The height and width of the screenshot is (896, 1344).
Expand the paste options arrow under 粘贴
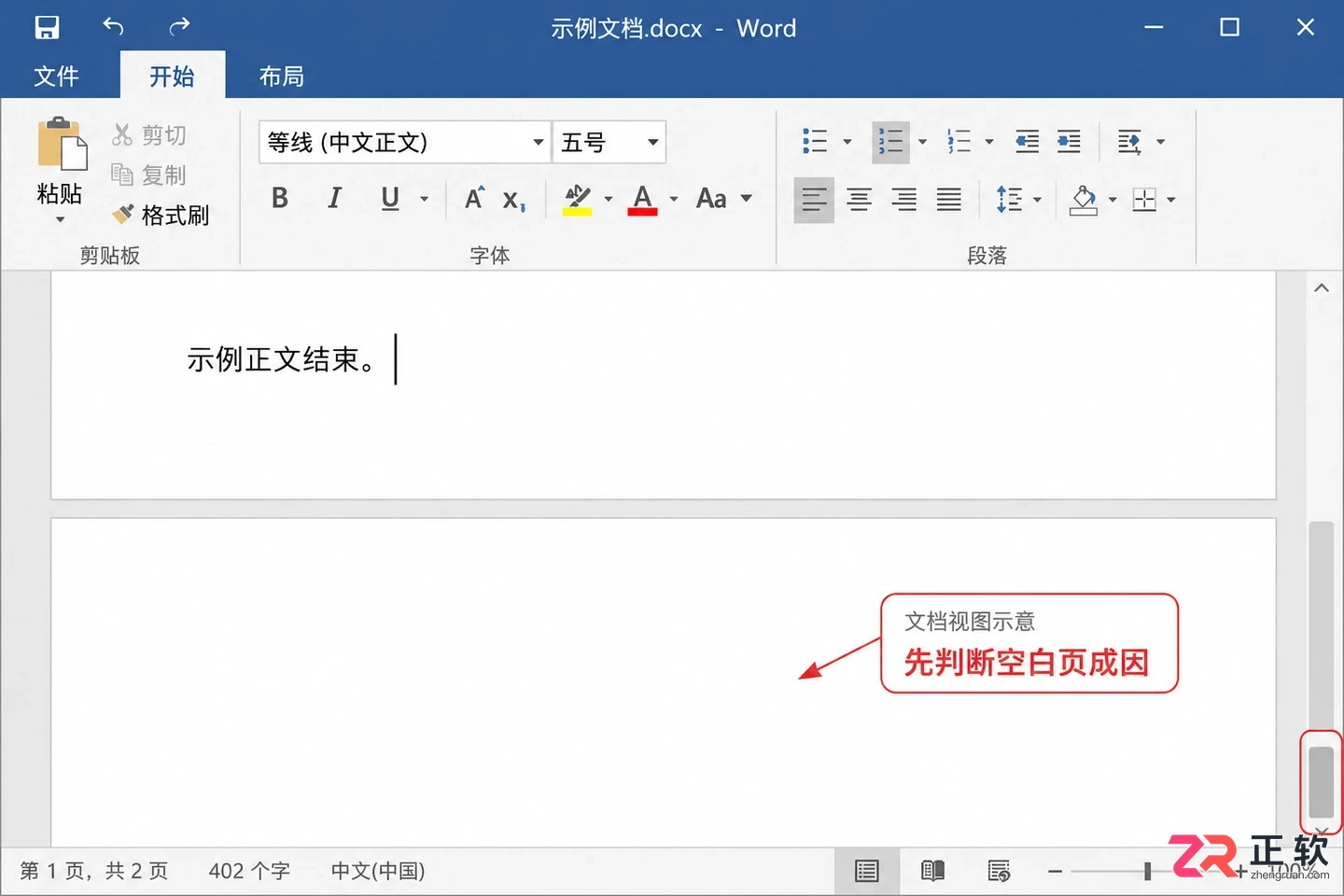[x=61, y=220]
